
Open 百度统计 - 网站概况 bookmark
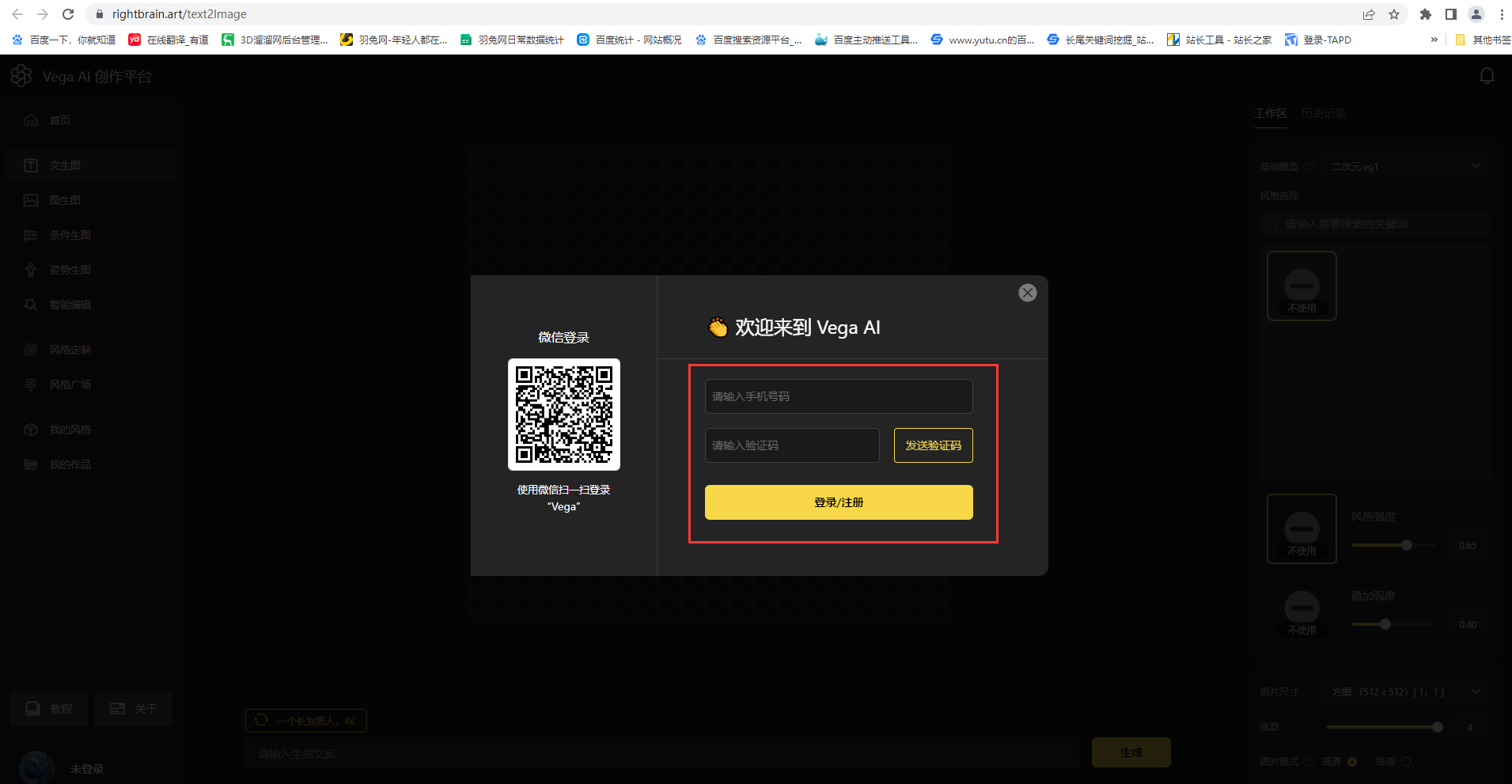(x=629, y=40)
